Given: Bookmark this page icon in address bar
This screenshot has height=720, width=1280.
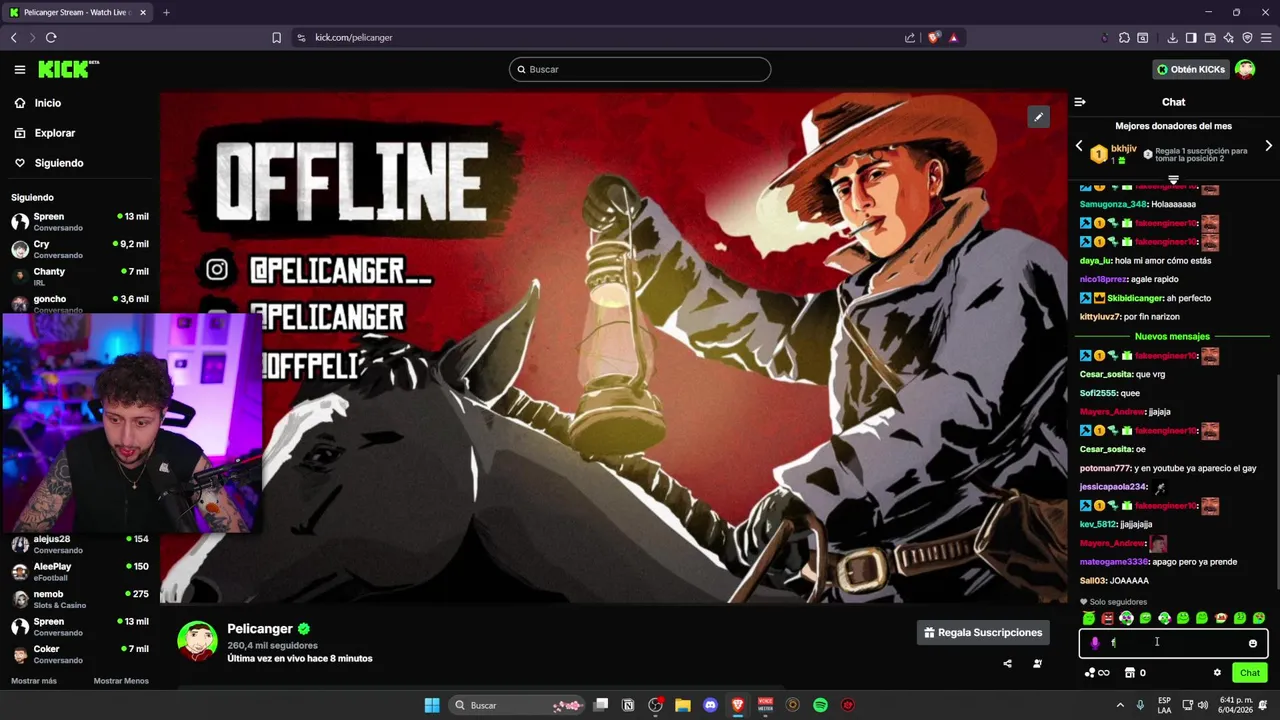Looking at the screenshot, I should pos(277,38).
